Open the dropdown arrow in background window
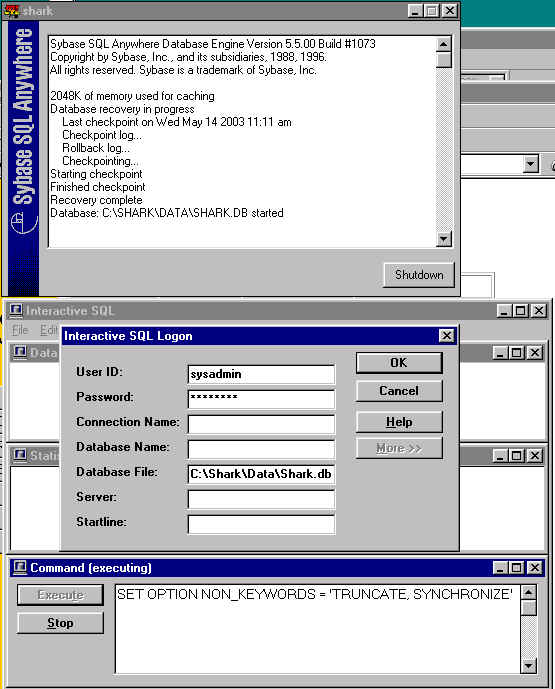The image size is (555, 689). tap(531, 164)
